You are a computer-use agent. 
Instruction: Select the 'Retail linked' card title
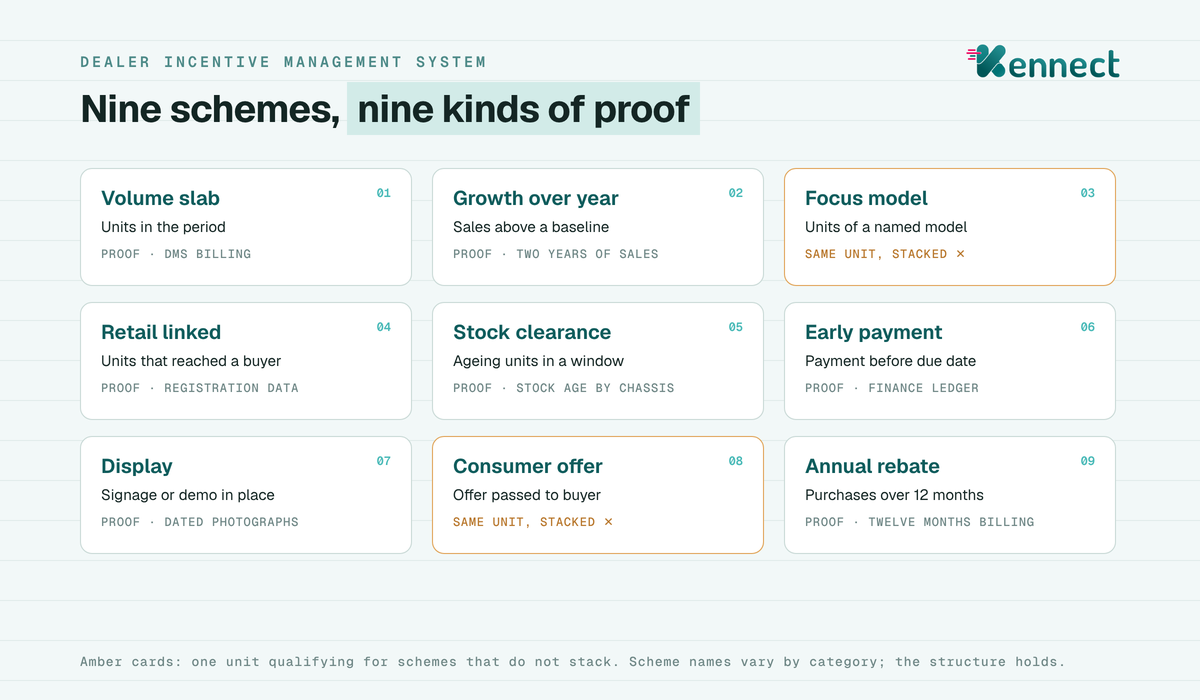[x=161, y=332]
